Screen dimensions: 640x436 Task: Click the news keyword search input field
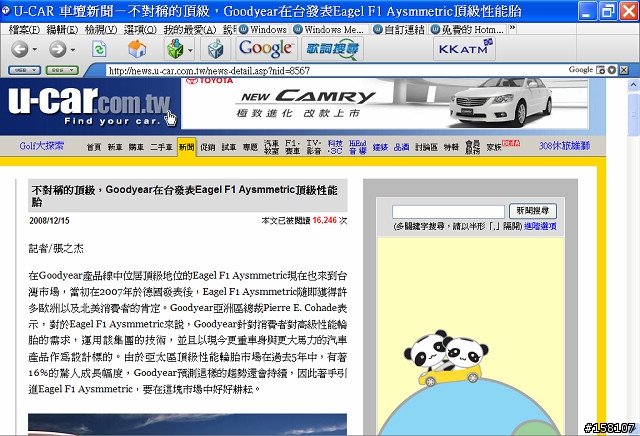tap(448, 211)
